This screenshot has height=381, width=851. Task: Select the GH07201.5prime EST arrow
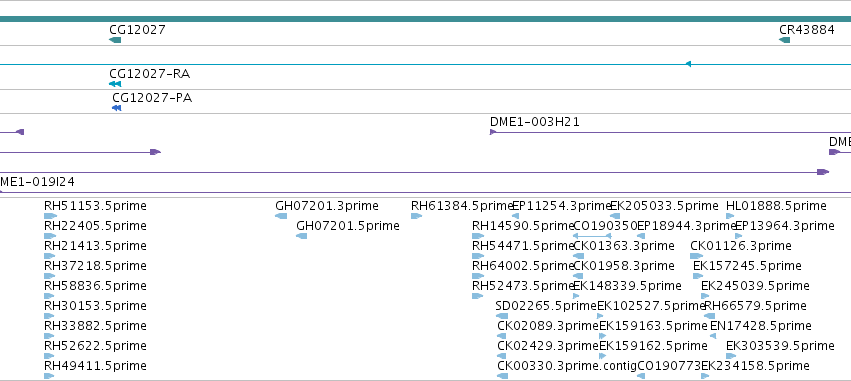[302, 236]
